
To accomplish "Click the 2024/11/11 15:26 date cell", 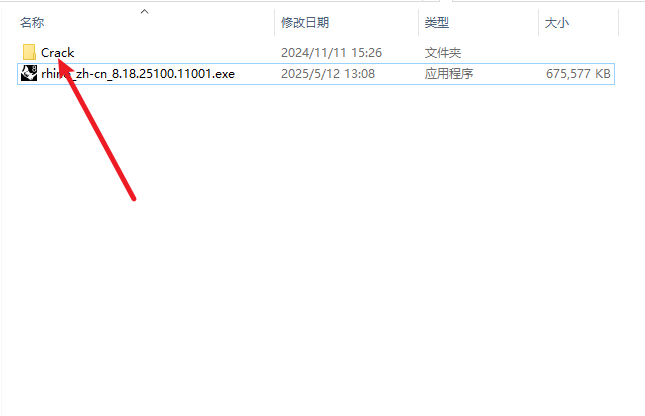I will coord(331,53).
